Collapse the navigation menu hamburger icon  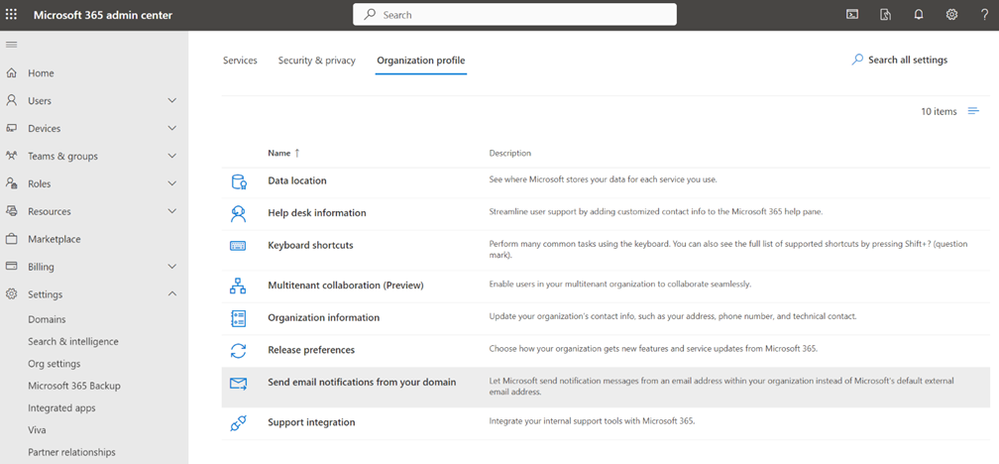[x=12, y=45]
